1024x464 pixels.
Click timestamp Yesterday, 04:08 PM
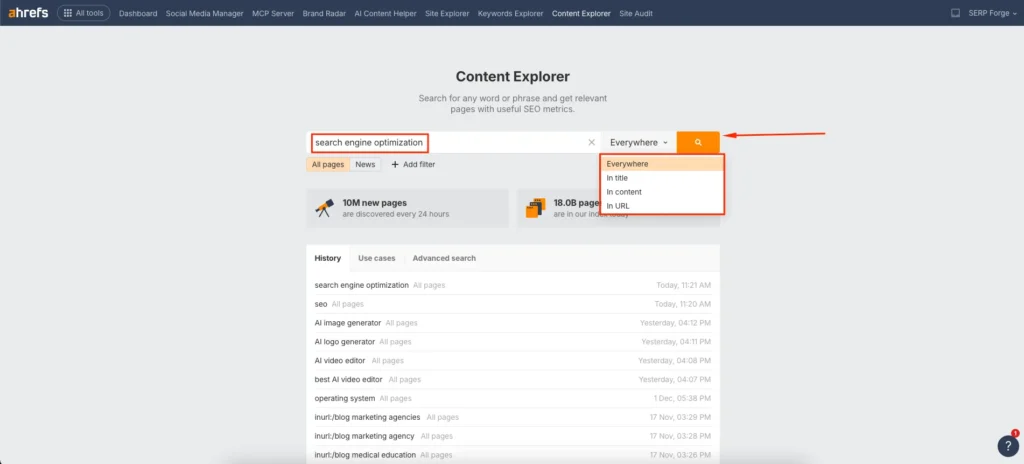(x=675, y=361)
